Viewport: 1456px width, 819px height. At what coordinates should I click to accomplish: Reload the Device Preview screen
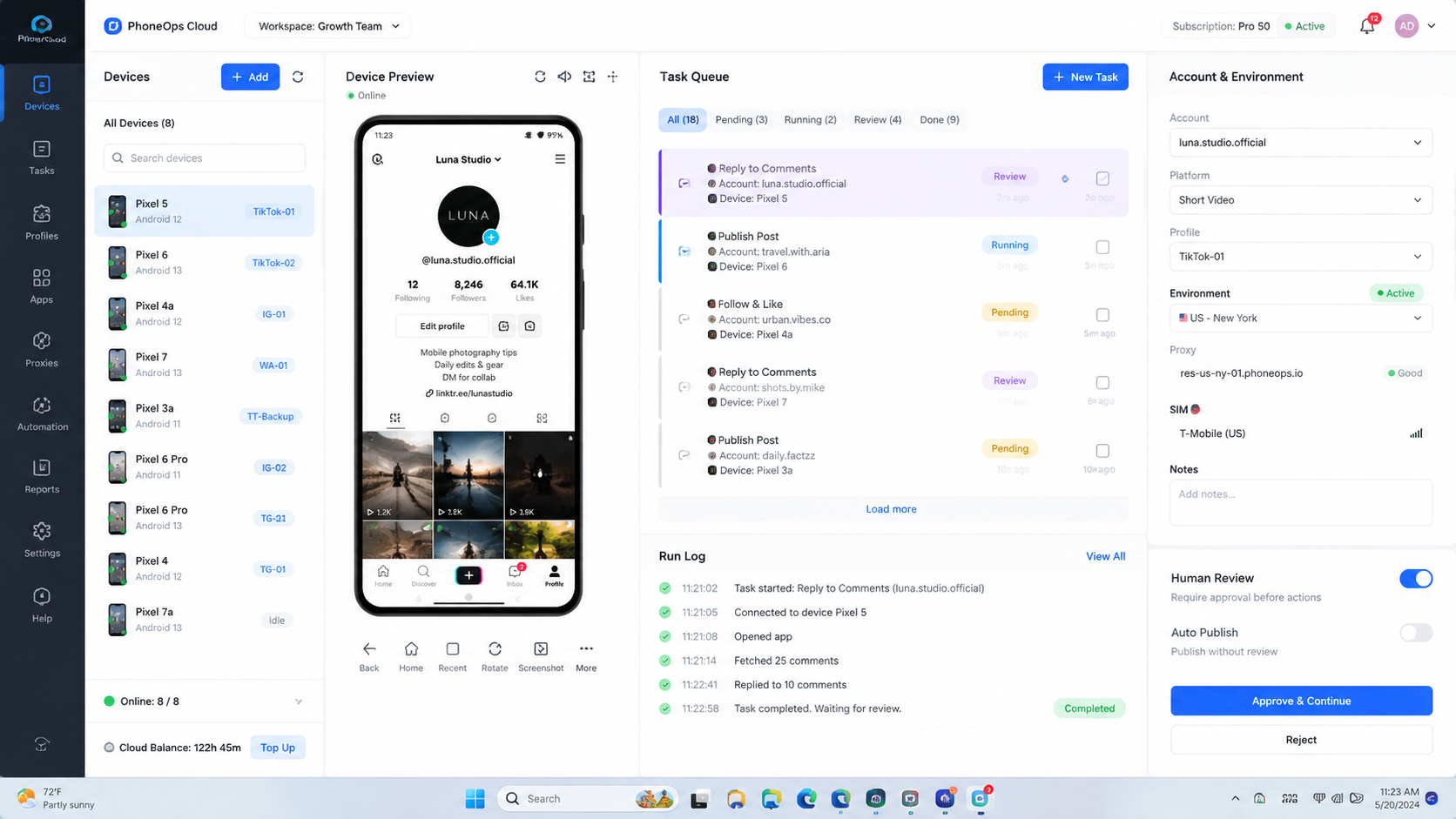tap(540, 77)
